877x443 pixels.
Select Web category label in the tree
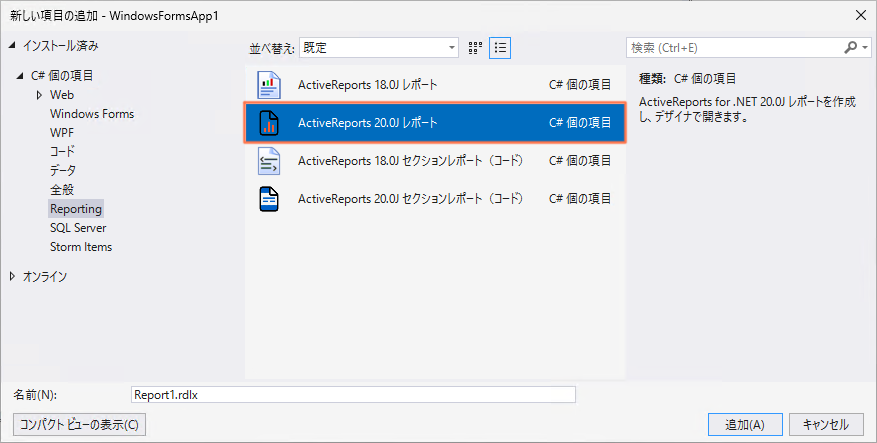(x=62, y=95)
